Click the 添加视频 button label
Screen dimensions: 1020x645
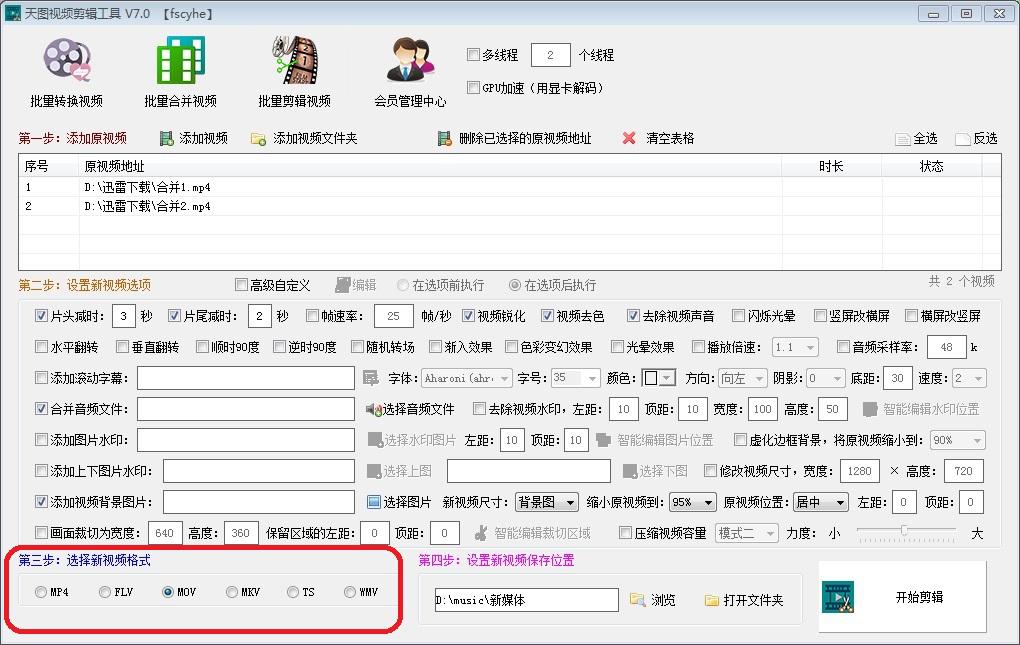(x=204, y=138)
